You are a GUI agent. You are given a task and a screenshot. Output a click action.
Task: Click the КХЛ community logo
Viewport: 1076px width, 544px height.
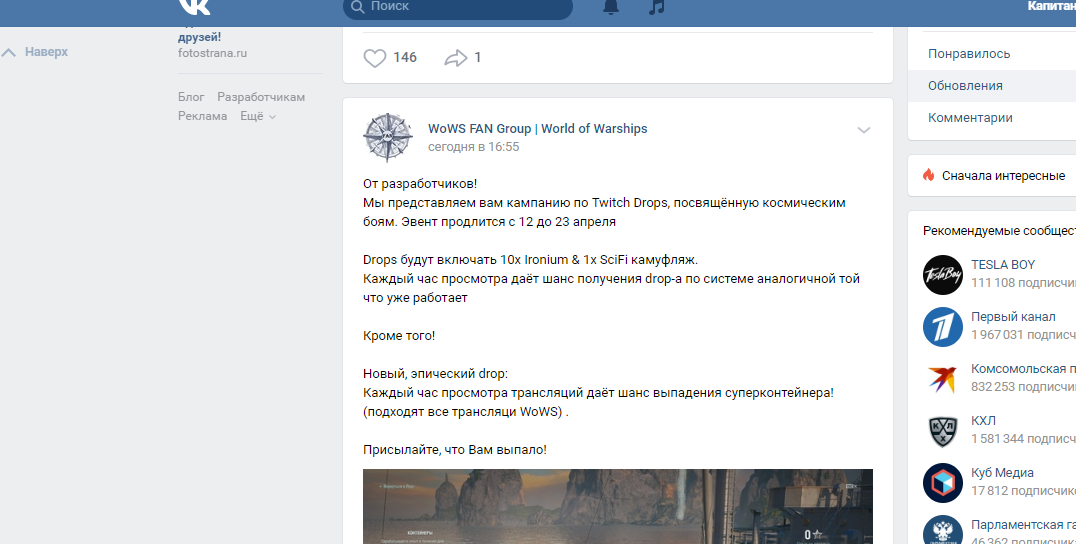click(943, 431)
